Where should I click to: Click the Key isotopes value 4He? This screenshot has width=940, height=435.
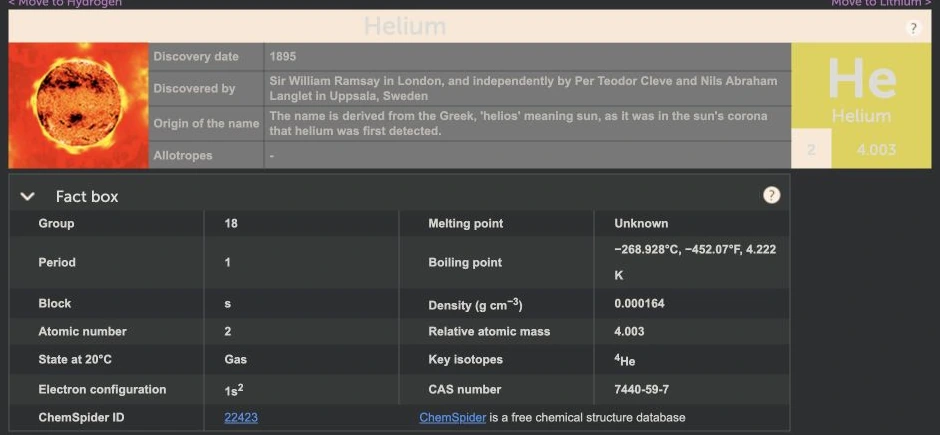624,360
